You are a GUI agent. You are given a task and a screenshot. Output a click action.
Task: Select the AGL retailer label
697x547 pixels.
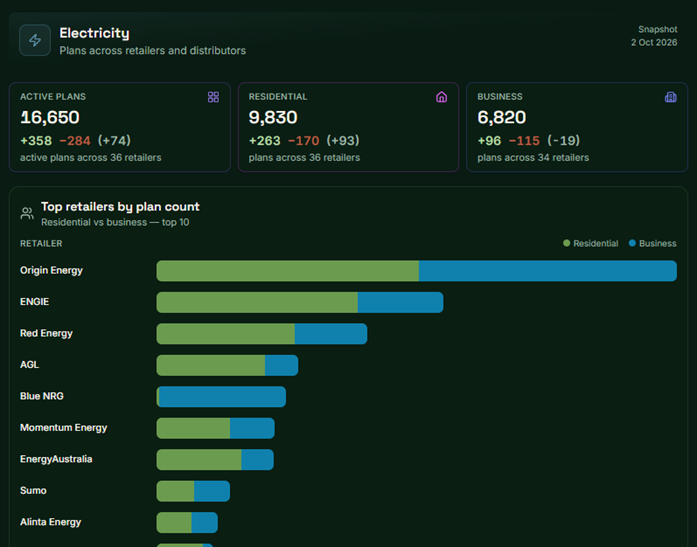29,365
